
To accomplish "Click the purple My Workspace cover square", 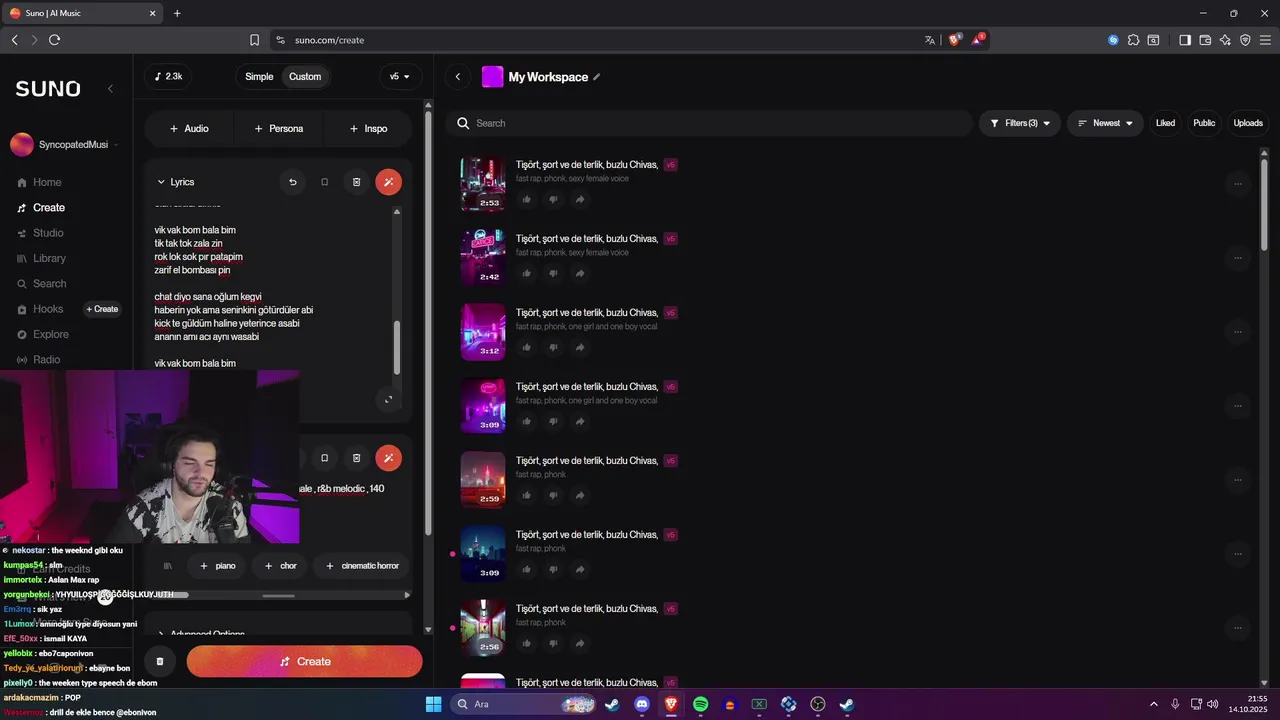I will tap(492, 77).
